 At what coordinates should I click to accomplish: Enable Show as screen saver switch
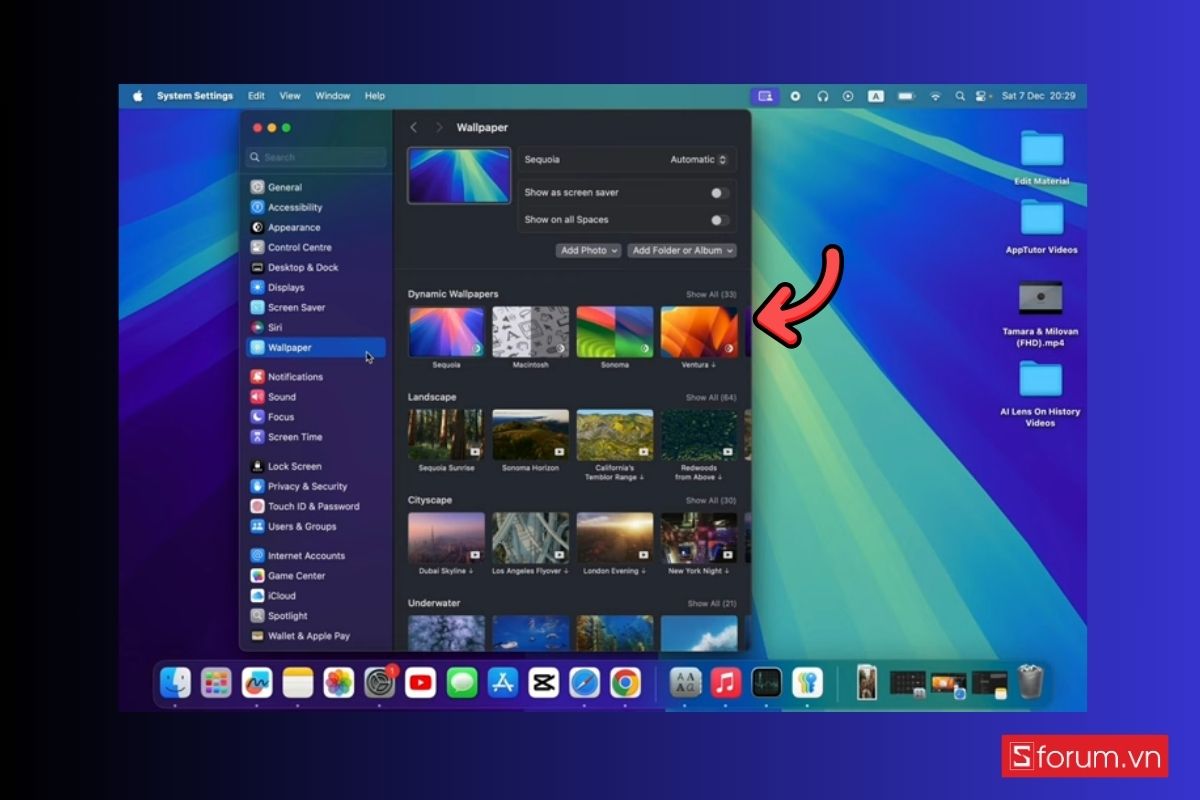tap(720, 193)
